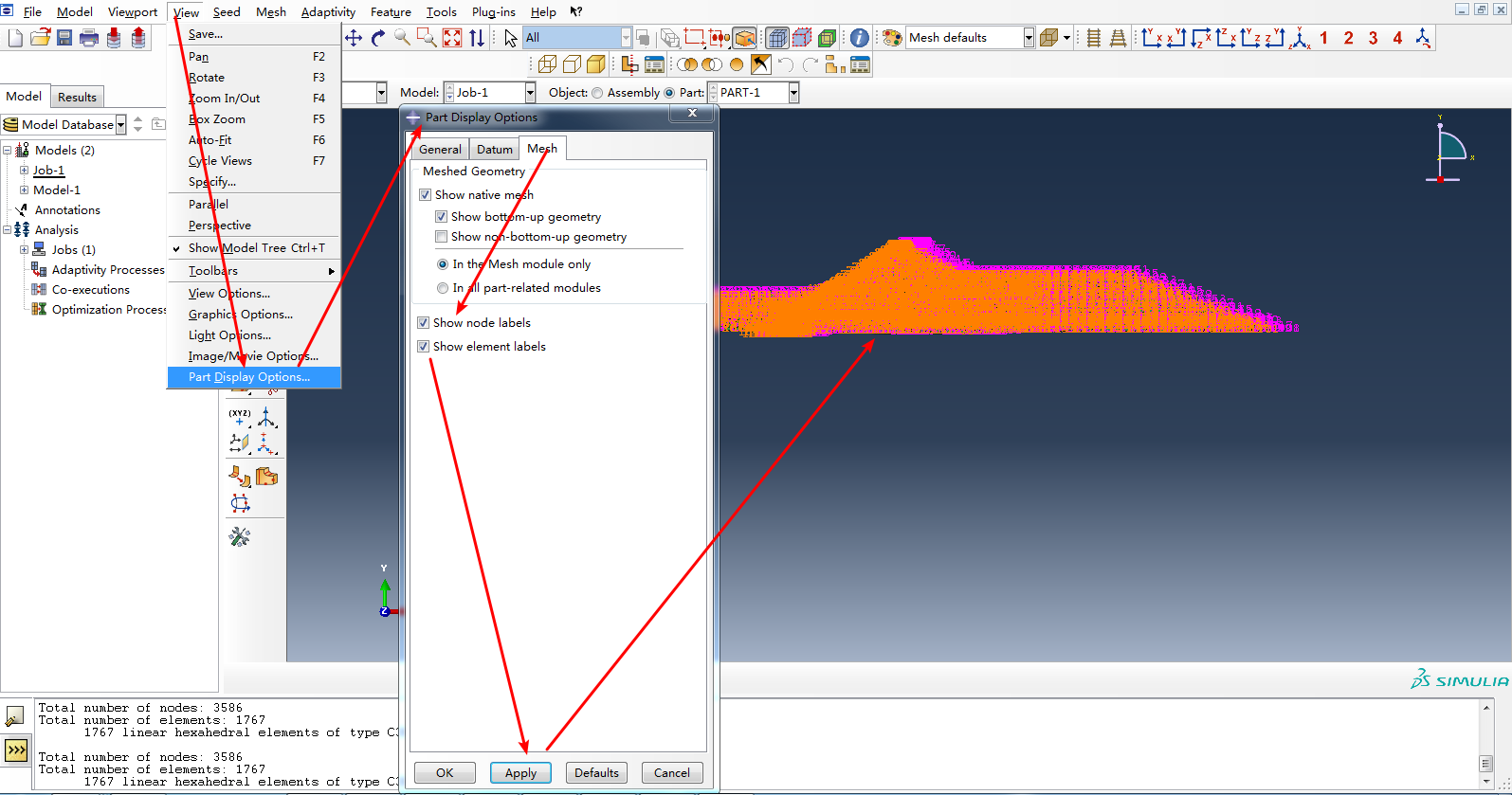Click the blue Query information icon
This screenshot has width=1512, height=795.
860,38
